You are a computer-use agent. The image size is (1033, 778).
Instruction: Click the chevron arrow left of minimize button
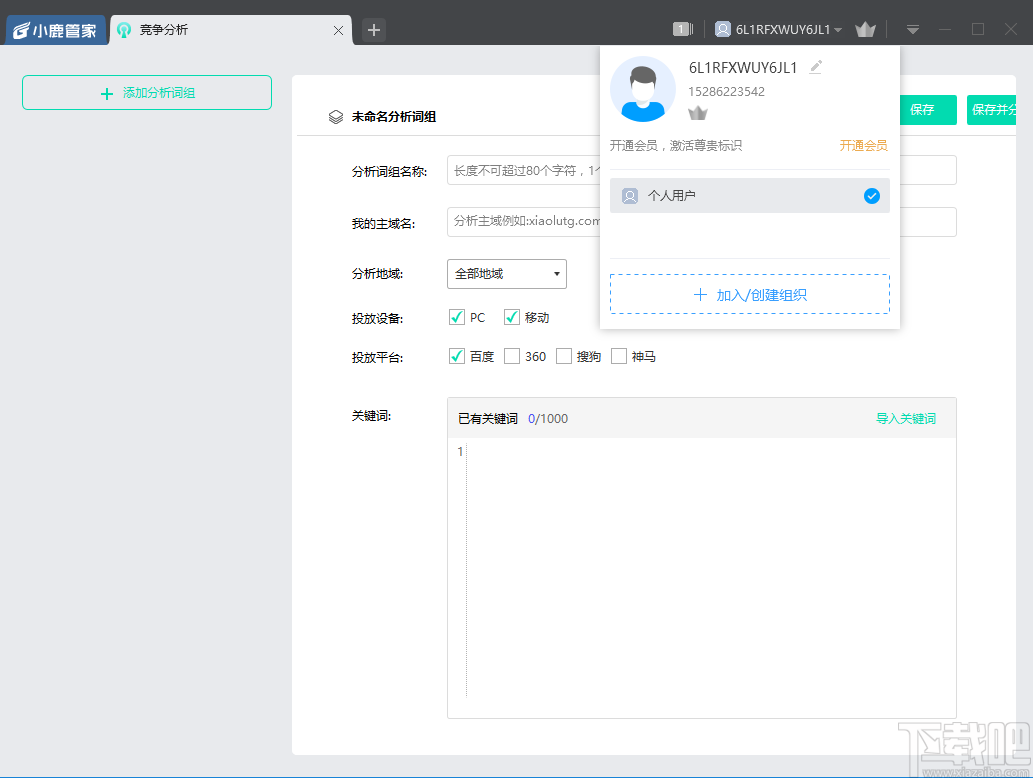click(912, 29)
